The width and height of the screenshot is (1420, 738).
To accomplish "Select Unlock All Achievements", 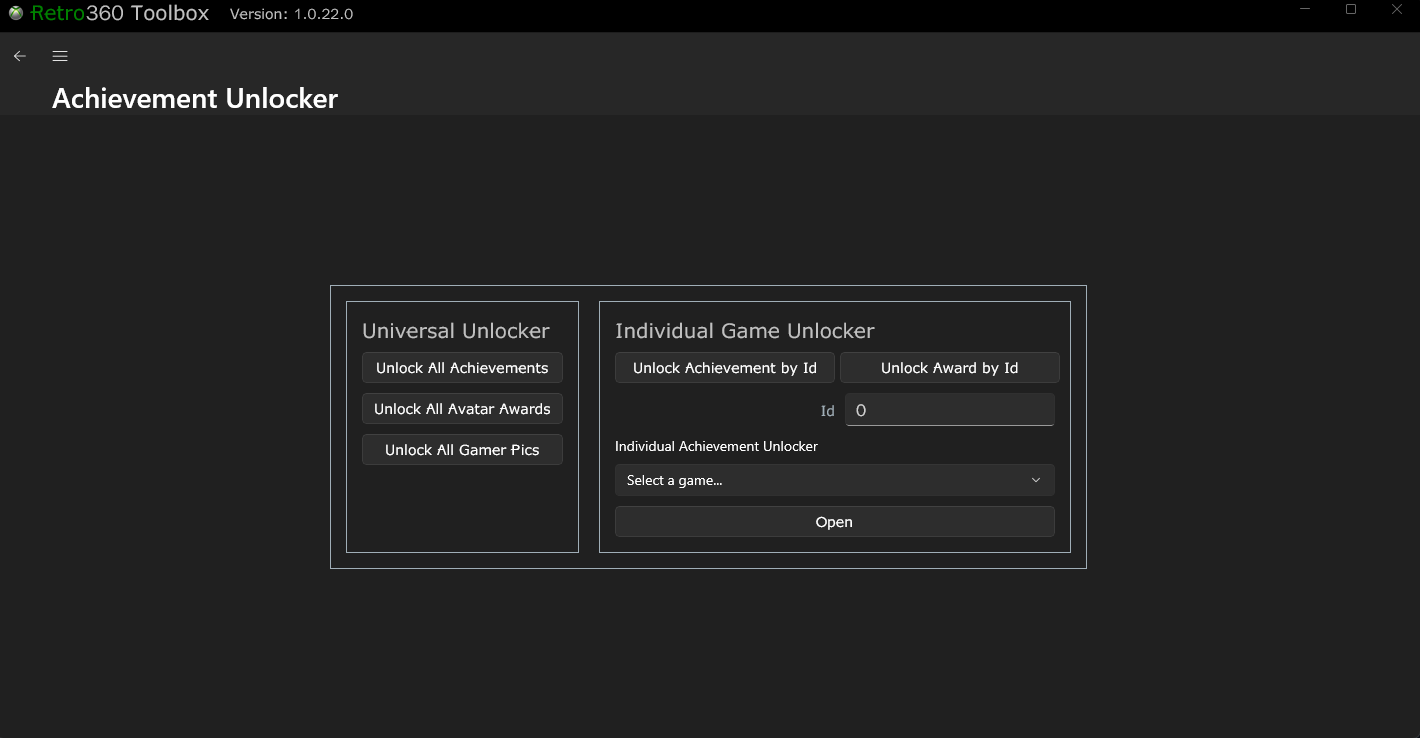I will (462, 368).
